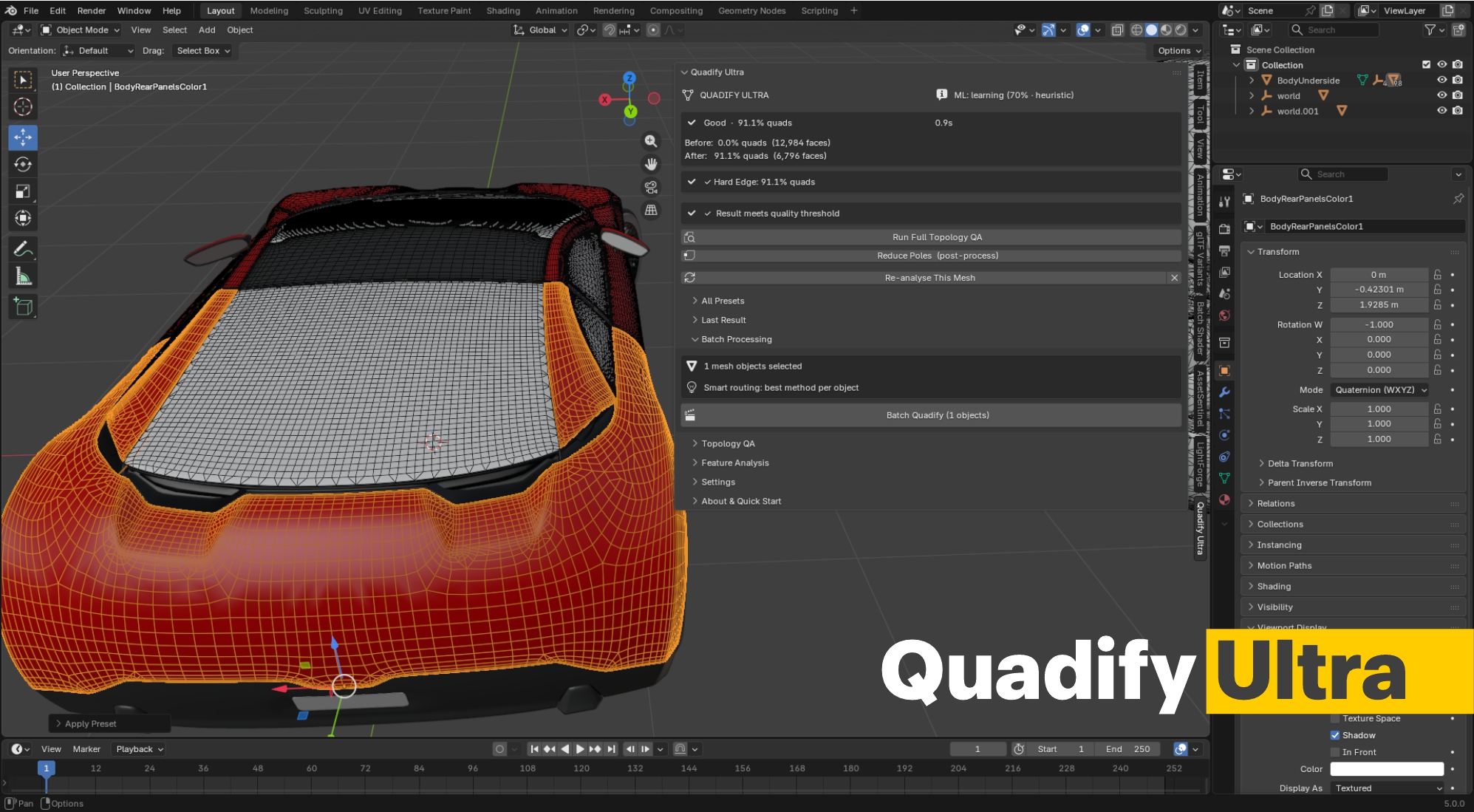Expand the All Presets section
This screenshot has height=812, width=1474.
pos(722,301)
